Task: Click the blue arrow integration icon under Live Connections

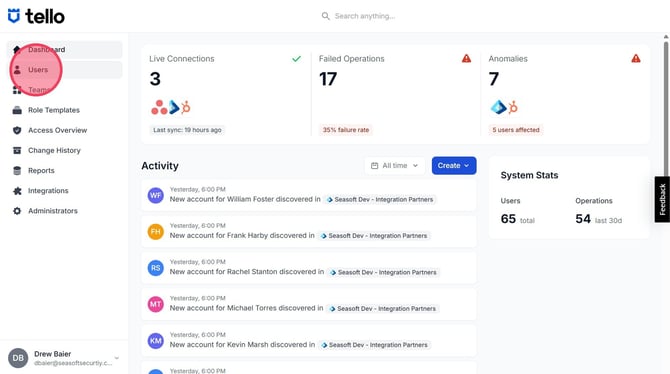Action: [x=174, y=107]
